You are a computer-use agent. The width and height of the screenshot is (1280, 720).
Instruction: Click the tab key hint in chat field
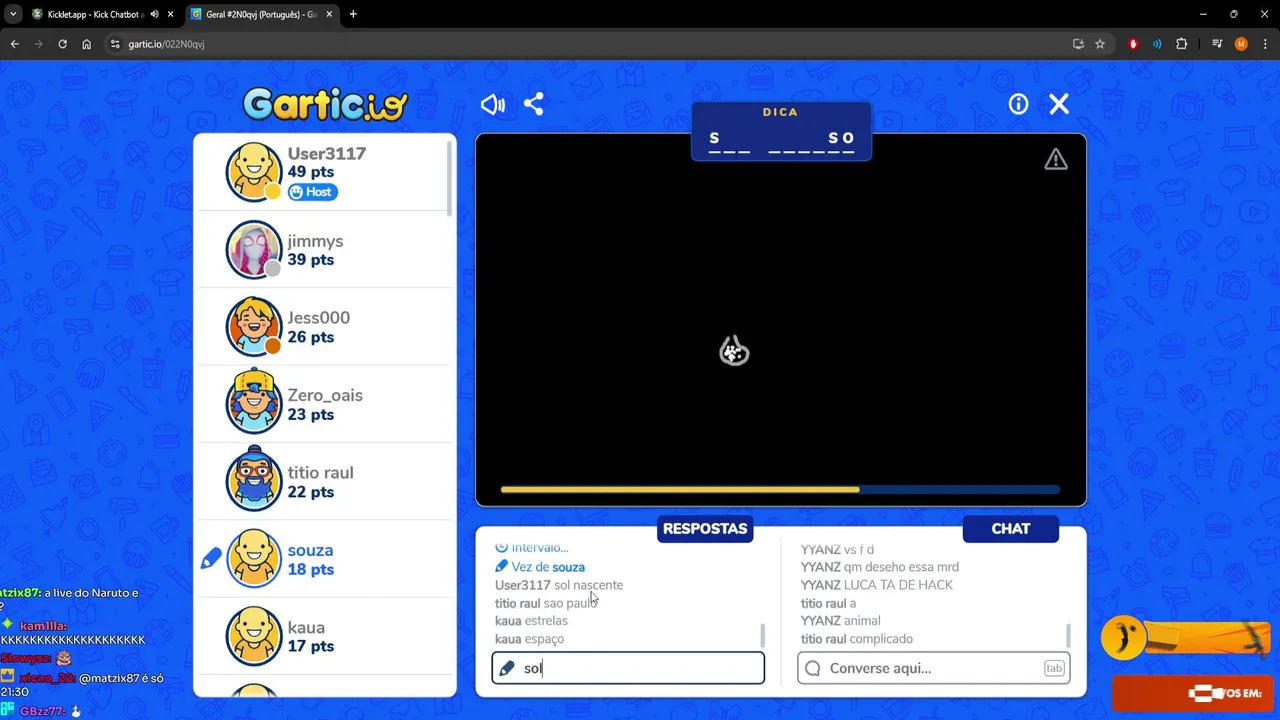coord(1054,668)
